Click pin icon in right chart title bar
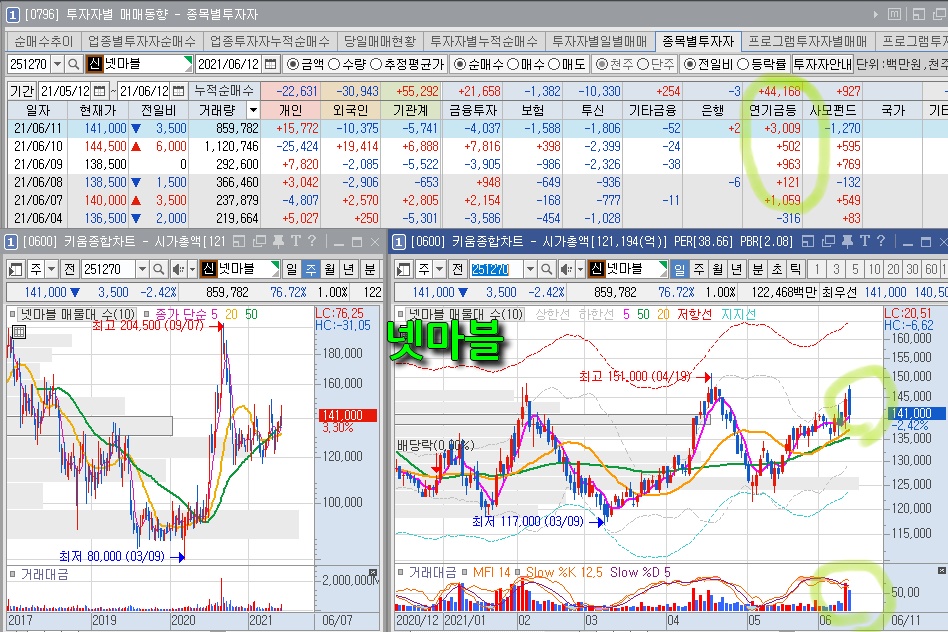 [848, 241]
